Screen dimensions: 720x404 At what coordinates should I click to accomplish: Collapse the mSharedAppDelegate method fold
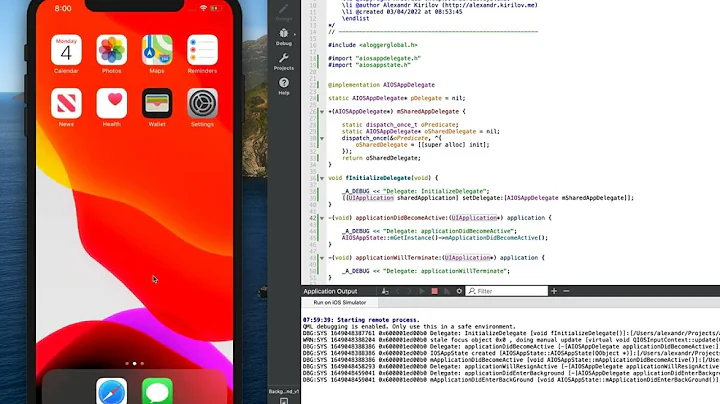pyautogui.click(x=322, y=112)
